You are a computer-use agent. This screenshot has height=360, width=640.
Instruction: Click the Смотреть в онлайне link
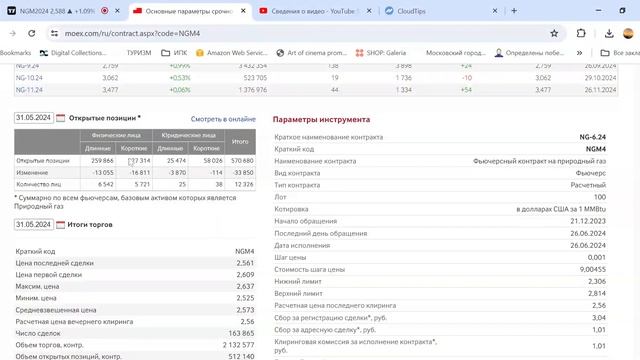(223, 119)
